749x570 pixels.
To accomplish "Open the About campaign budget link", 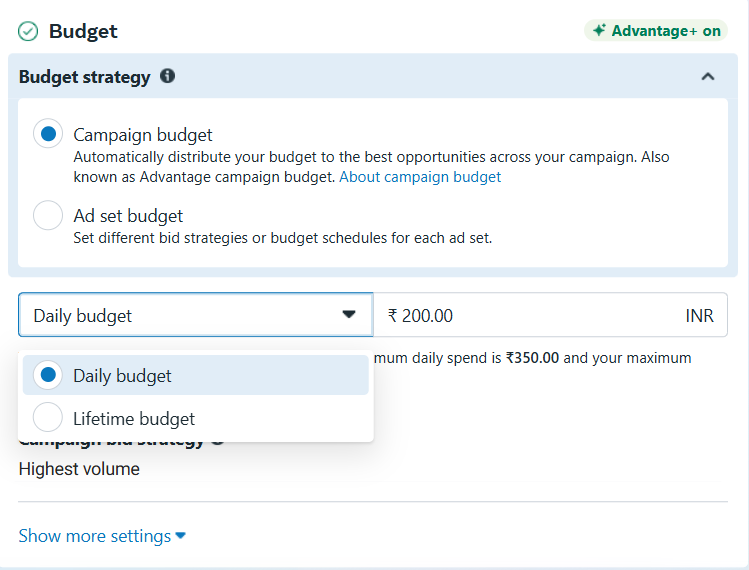I will click(420, 177).
